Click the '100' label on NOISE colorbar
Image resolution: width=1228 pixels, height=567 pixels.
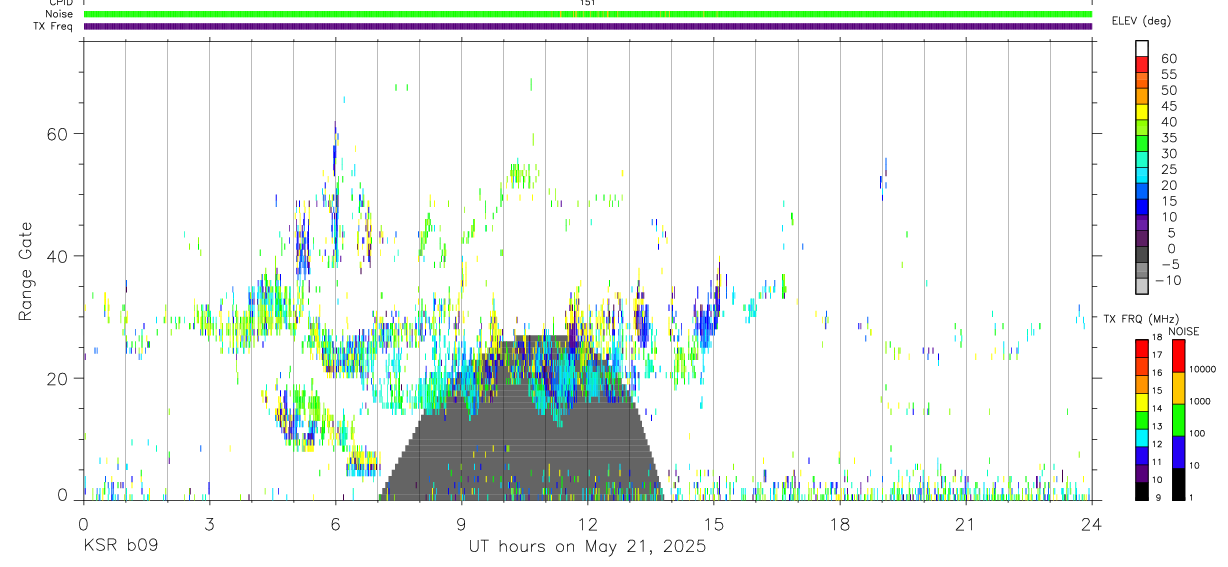1197,434
